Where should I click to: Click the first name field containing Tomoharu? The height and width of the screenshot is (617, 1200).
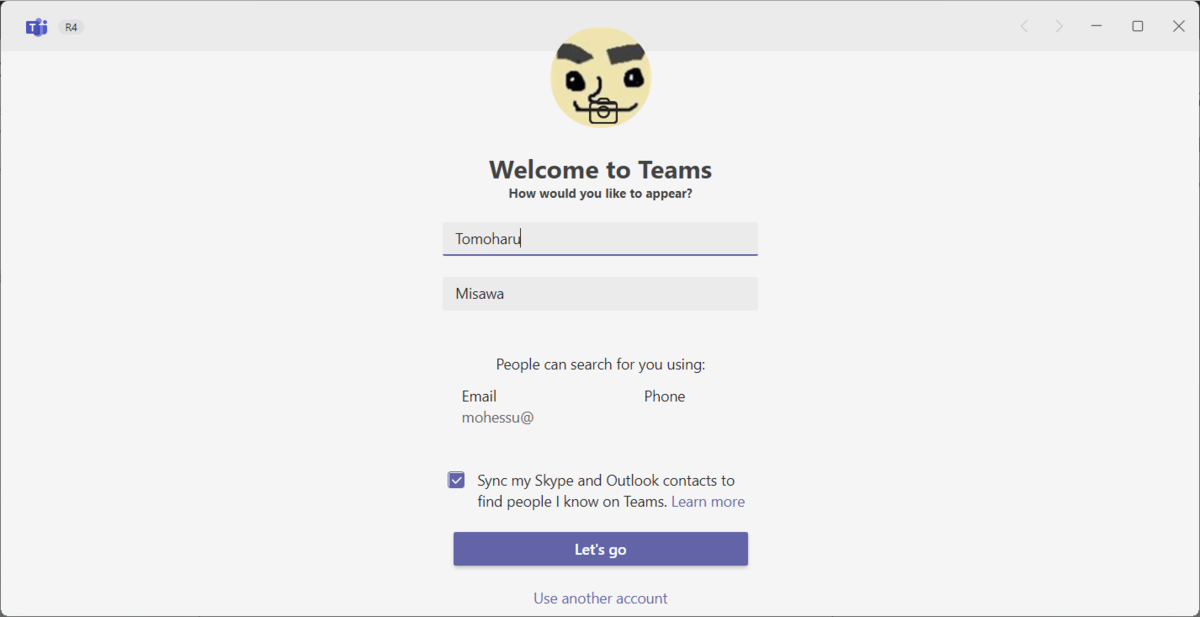(x=600, y=239)
